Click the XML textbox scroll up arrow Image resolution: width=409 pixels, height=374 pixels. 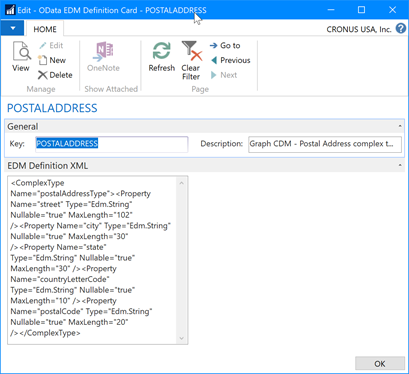(x=182, y=183)
